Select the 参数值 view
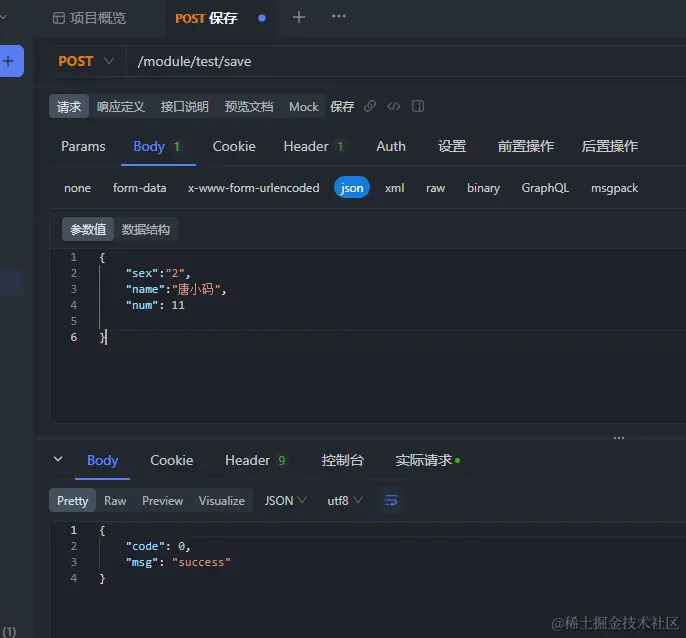686x638 pixels. pyautogui.click(x=88, y=229)
